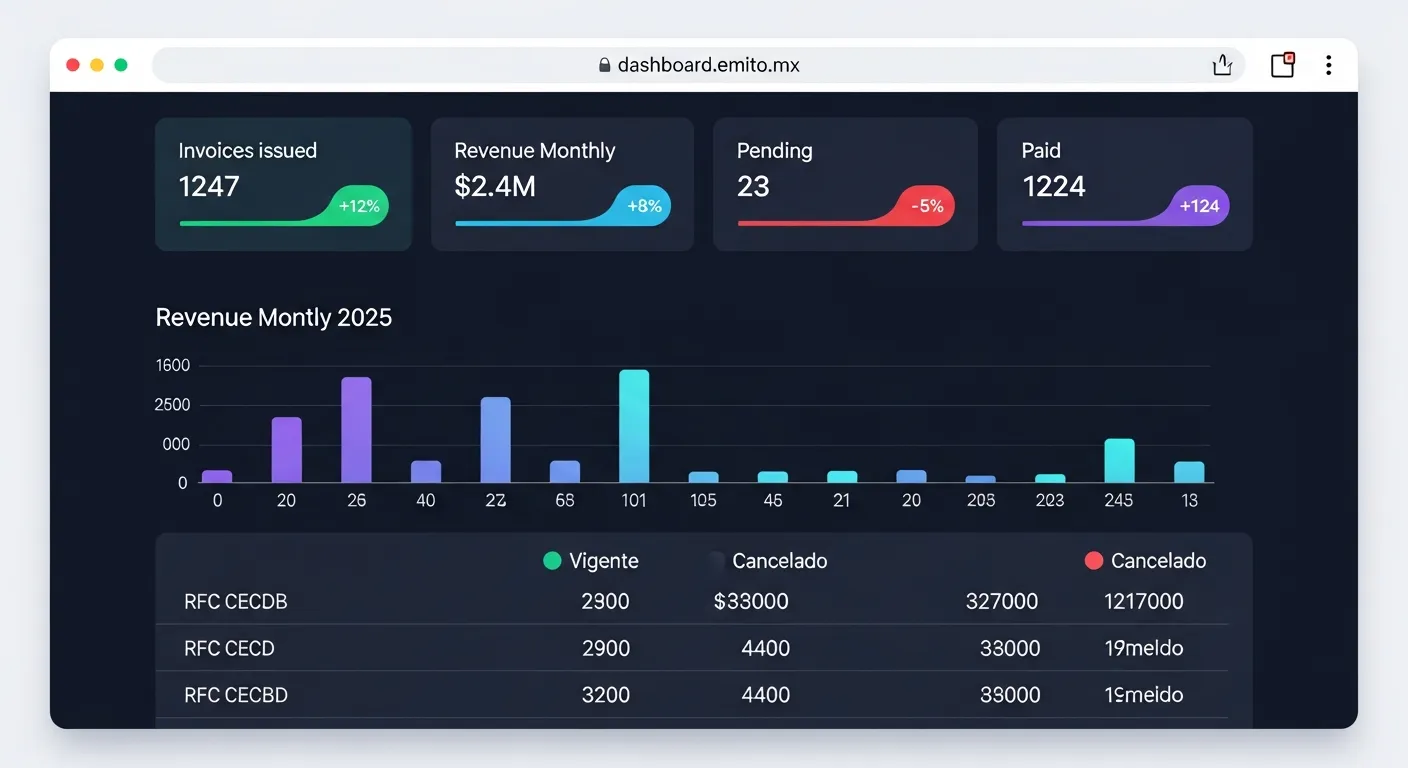1408x768 pixels.
Task: Toggle the green Vigente legend item
Action: point(591,561)
